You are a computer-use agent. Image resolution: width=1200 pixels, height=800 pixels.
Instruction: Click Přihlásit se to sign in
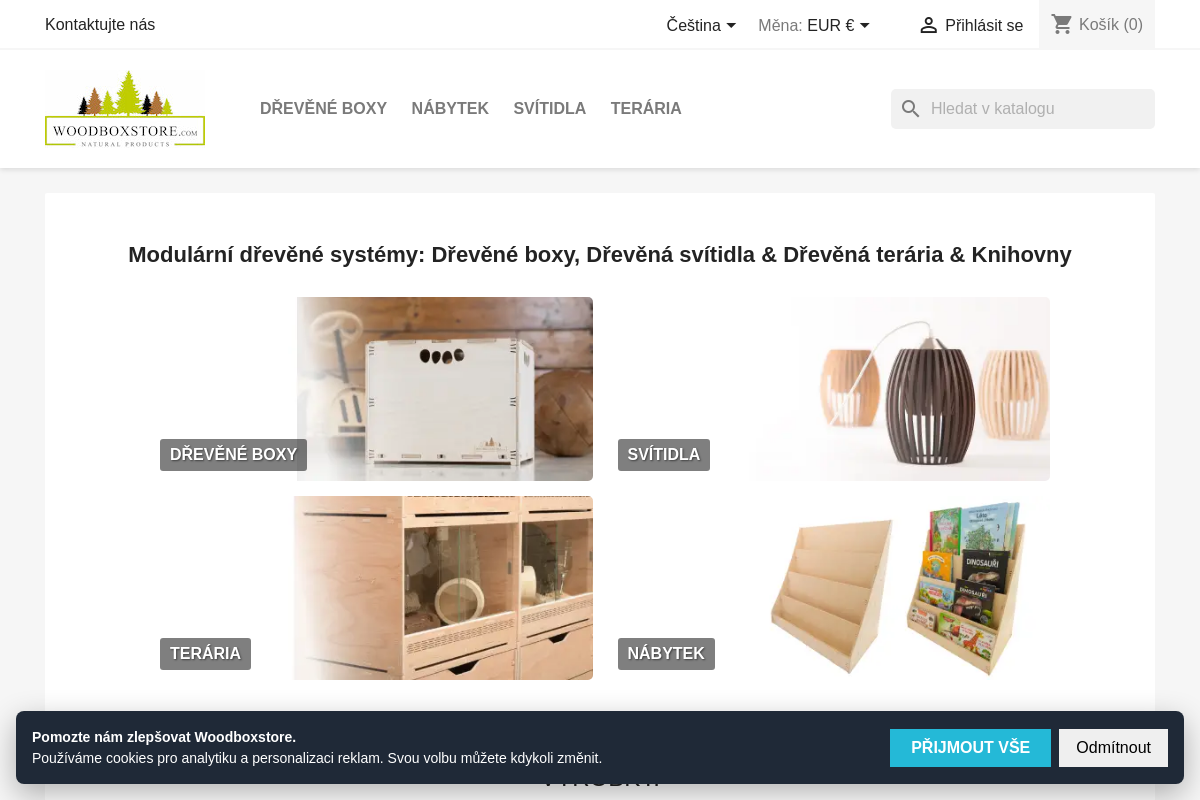[x=984, y=25]
